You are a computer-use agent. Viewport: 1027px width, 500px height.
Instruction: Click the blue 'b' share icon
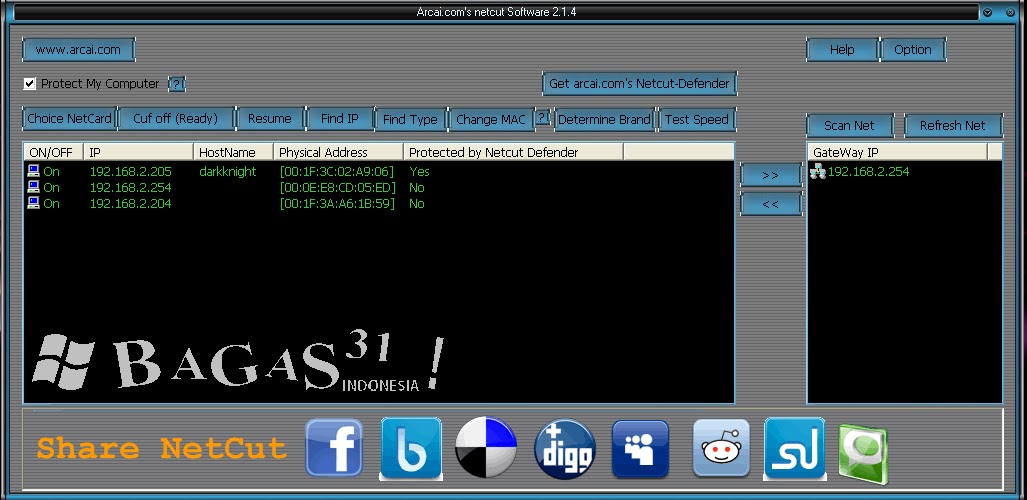[411, 448]
